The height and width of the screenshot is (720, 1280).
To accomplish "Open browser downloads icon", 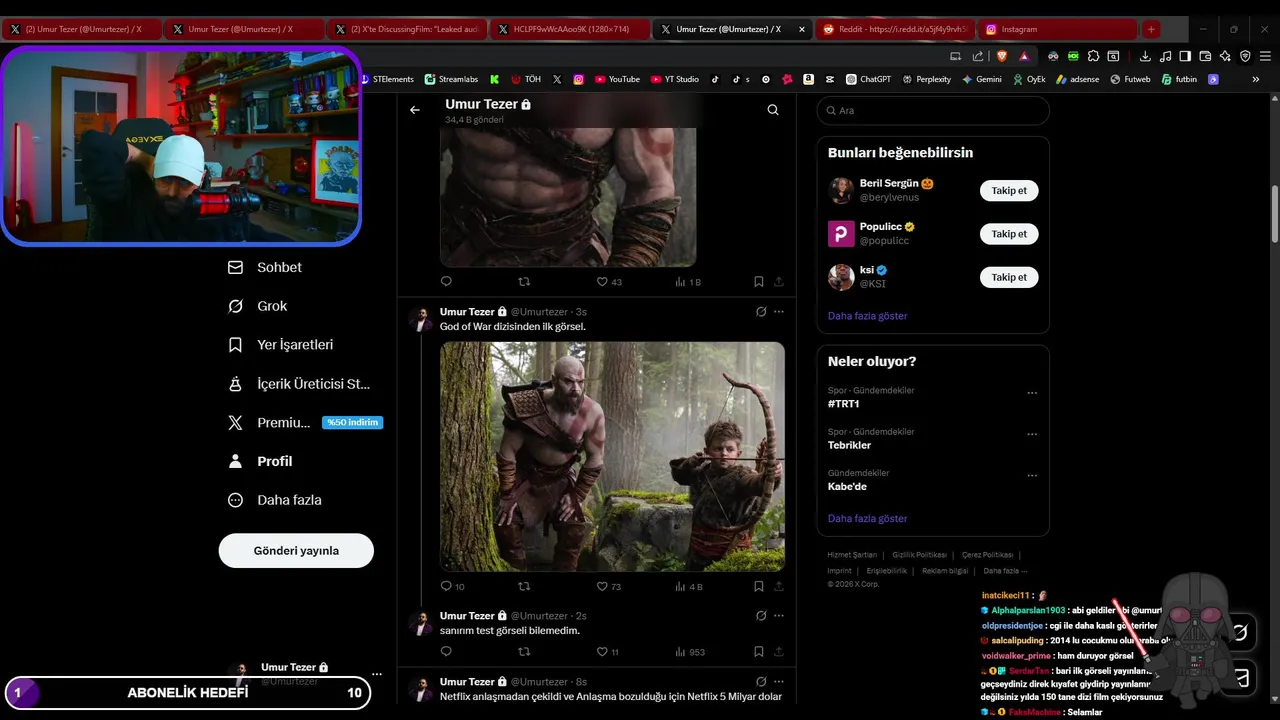I will point(1145,56).
